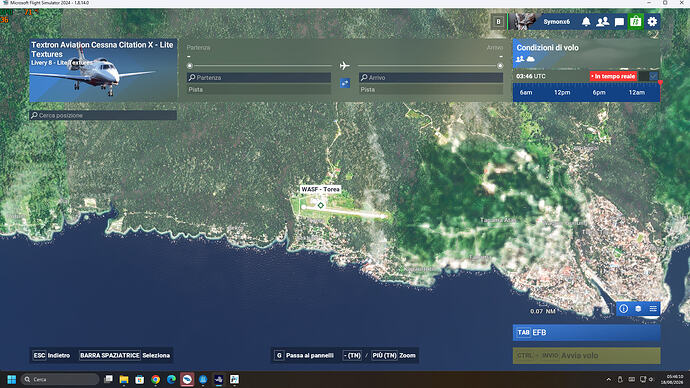Open the map list menu icon
The image size is (690, 388).
click(653, 309)
